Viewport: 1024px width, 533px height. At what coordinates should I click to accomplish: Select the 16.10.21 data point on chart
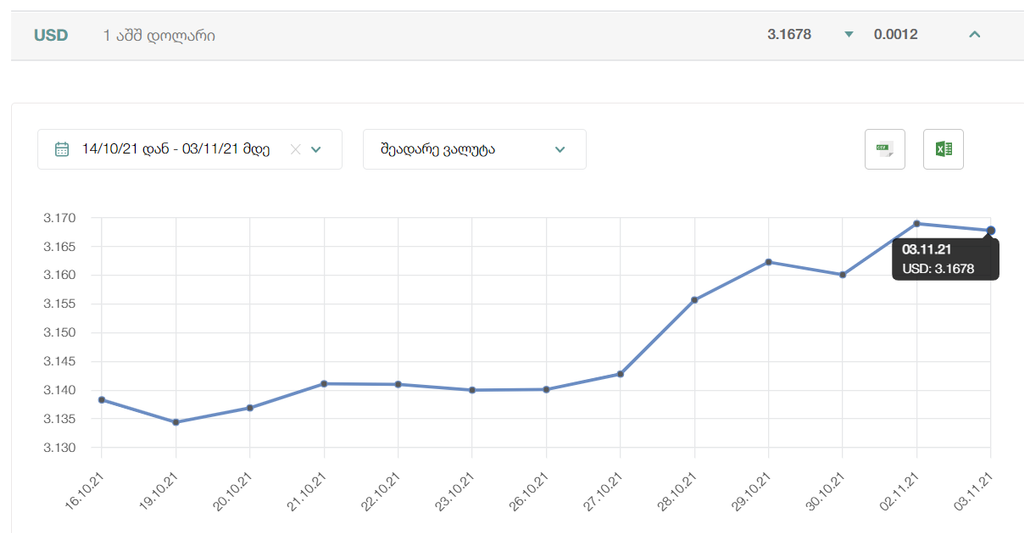pyautogui.click(x=102, y=400)
